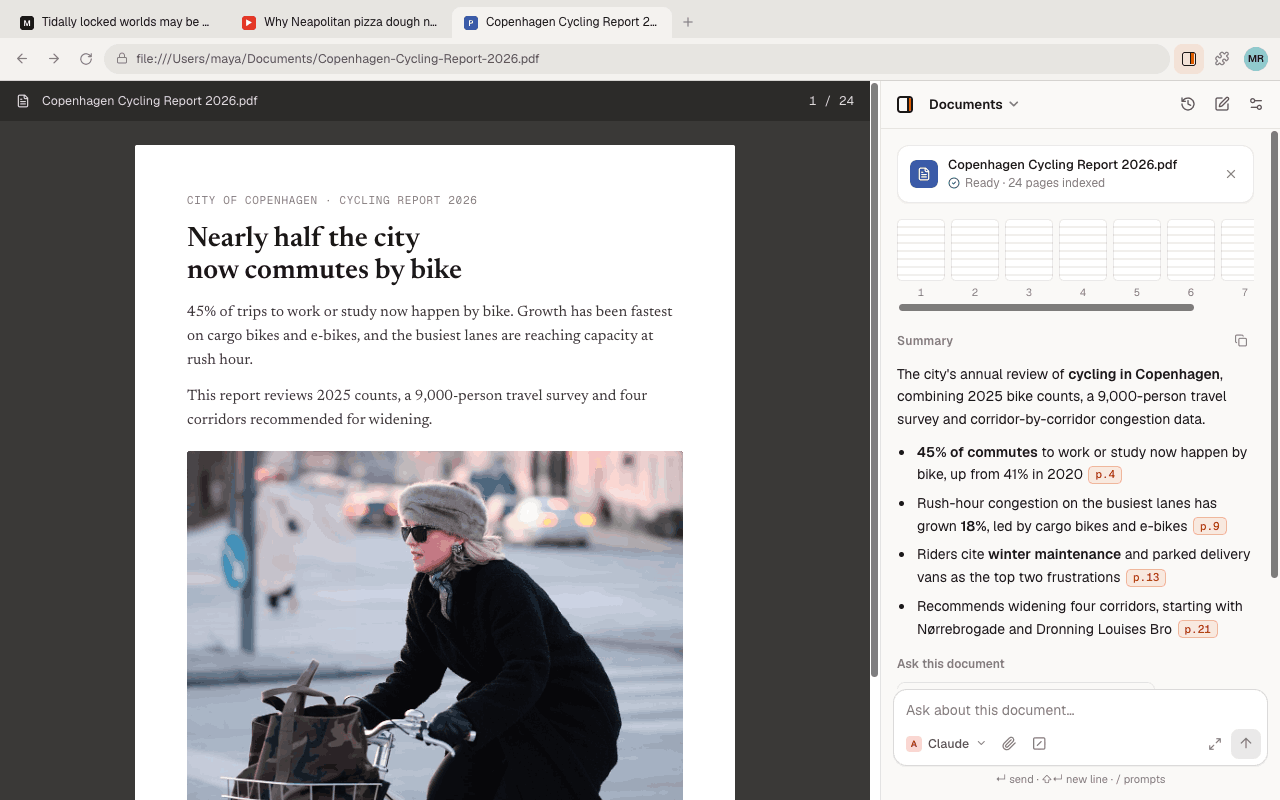Screen dimensions: 1280x800
Task: Open page 7 thumbnail
Action: 1238,250
